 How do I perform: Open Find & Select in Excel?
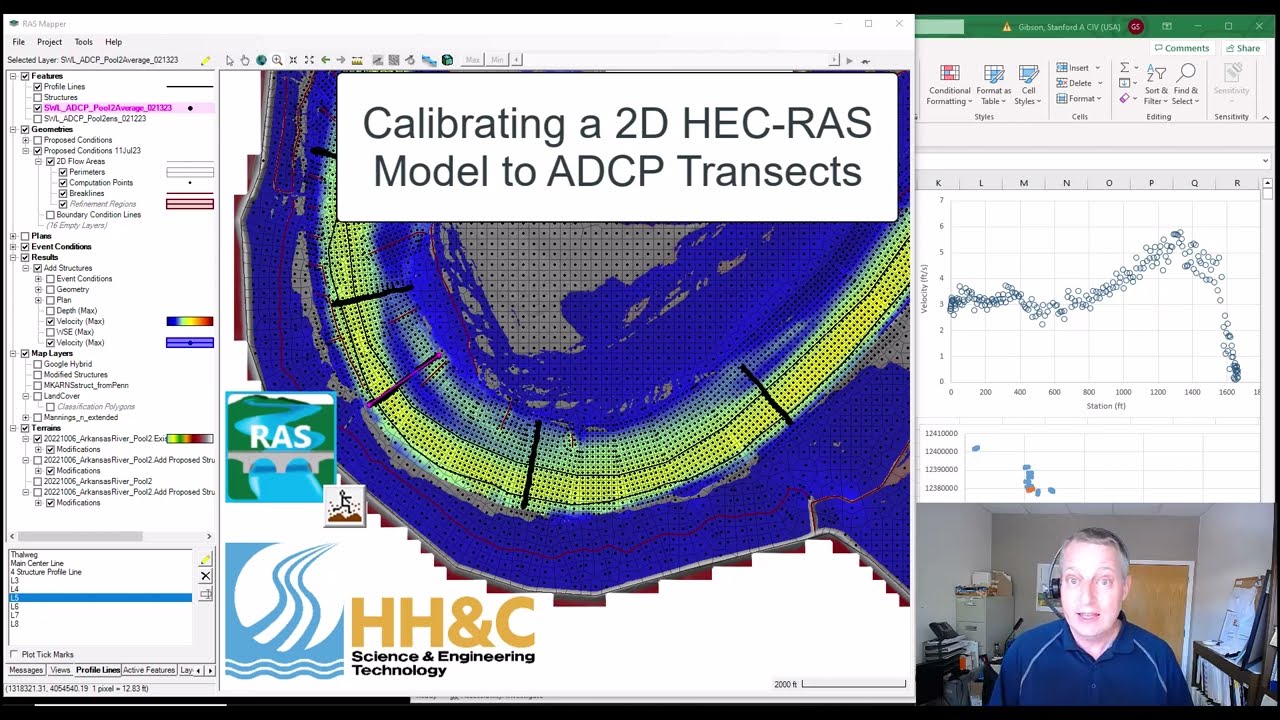[1186, 85]
